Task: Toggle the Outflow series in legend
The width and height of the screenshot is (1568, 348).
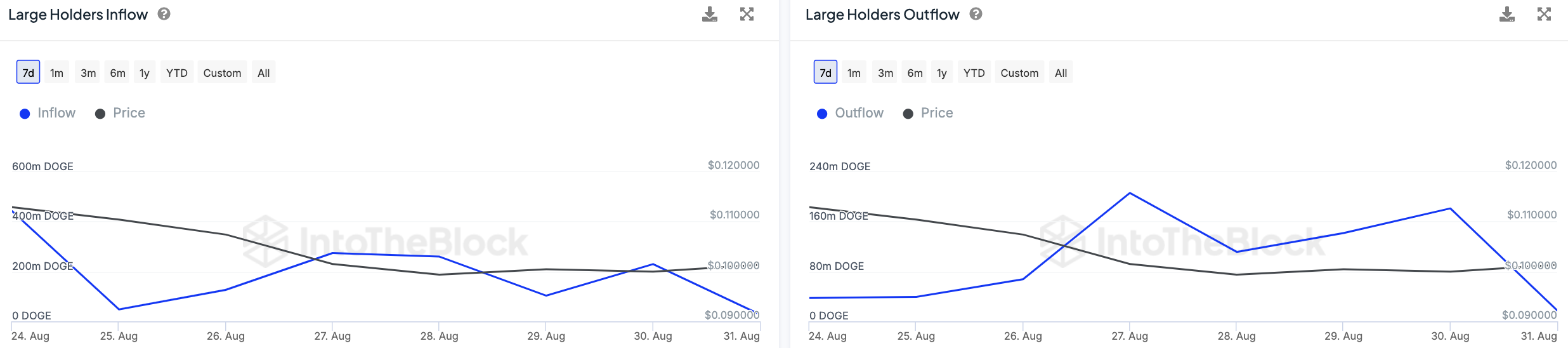Action: (x=850, y=113)
